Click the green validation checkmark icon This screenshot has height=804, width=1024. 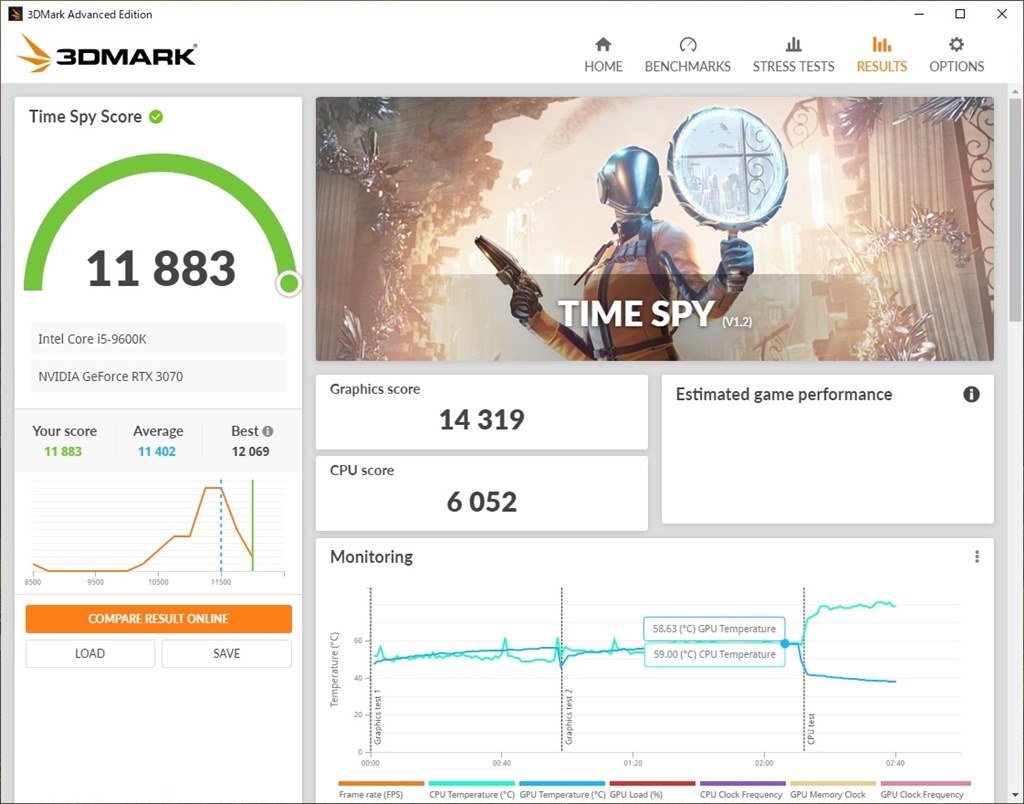156,117
